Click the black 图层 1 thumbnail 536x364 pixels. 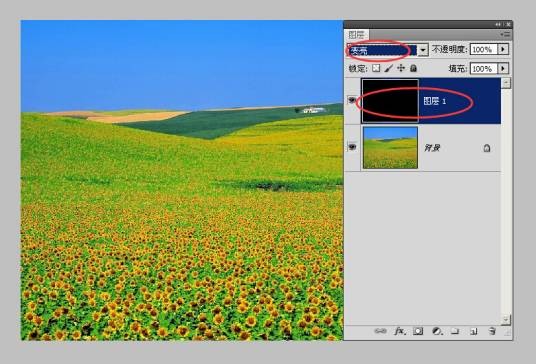tap(390, 101)
